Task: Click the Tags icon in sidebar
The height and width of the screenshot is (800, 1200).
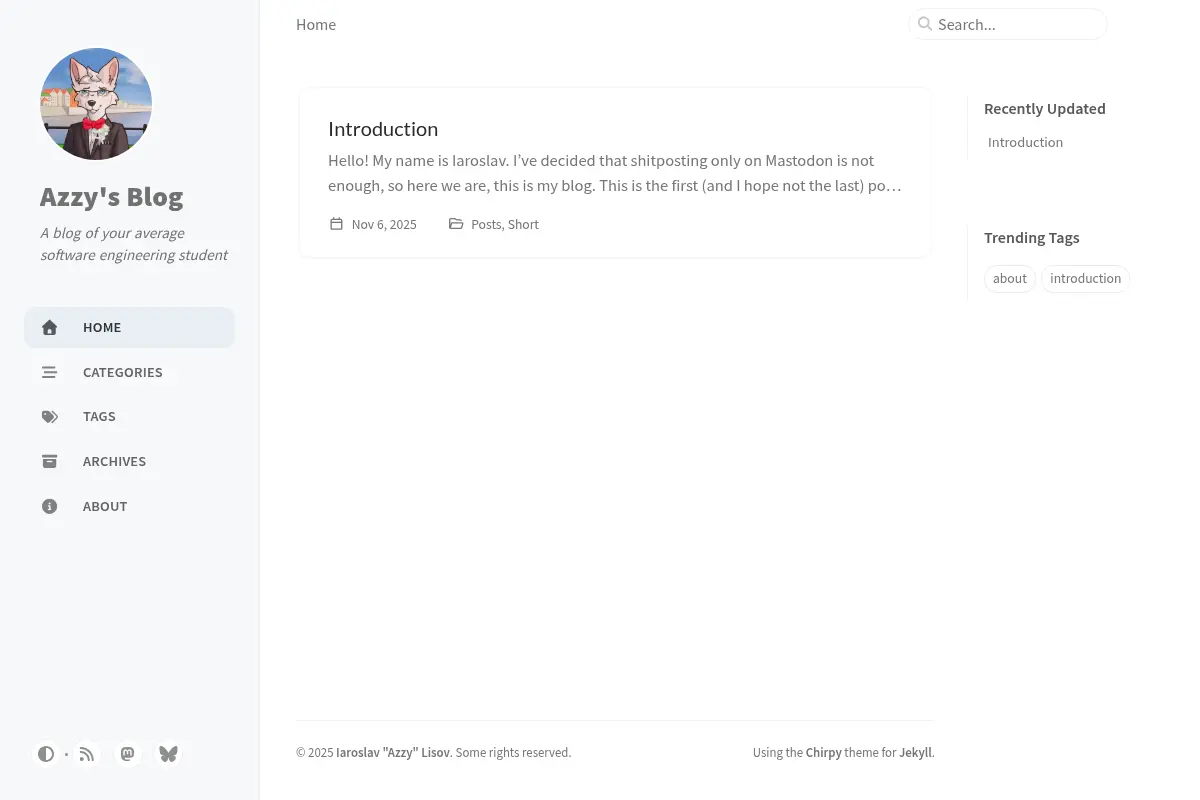Action: (49, 417)
